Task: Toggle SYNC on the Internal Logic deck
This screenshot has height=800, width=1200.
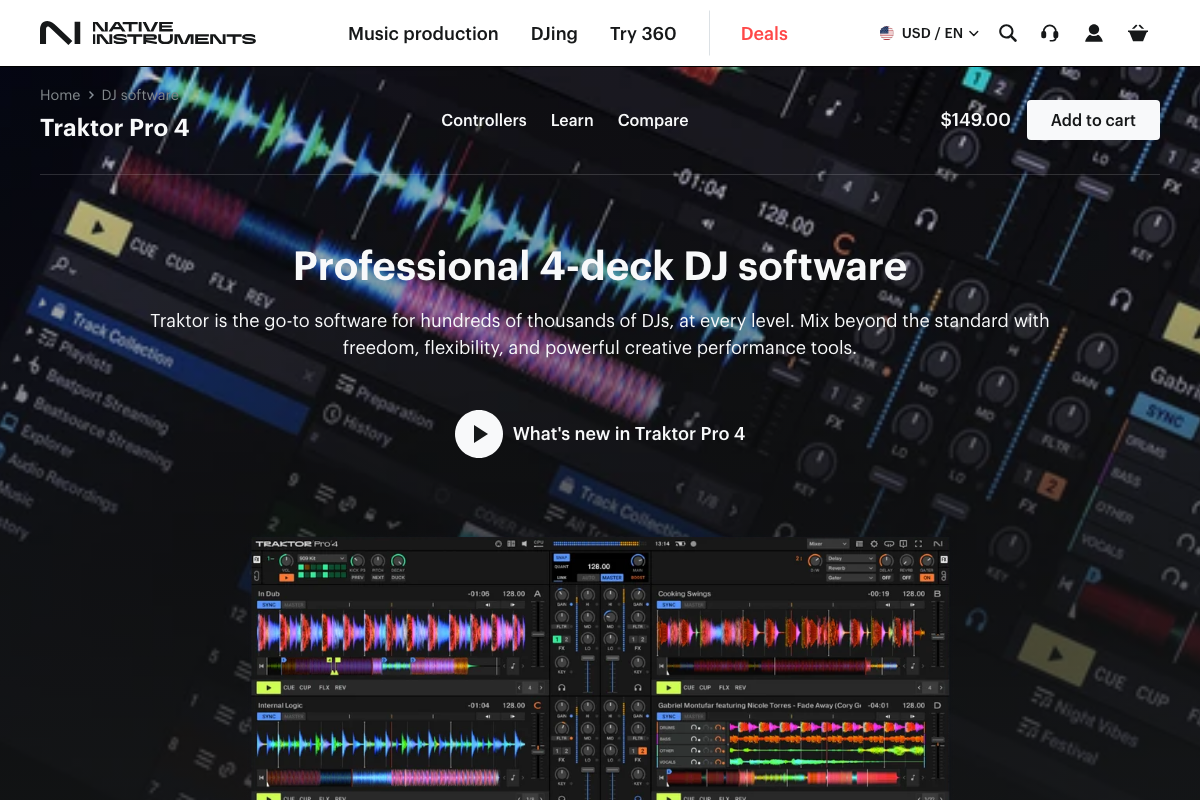Action: pyautogui.click(x=269, y=716)
